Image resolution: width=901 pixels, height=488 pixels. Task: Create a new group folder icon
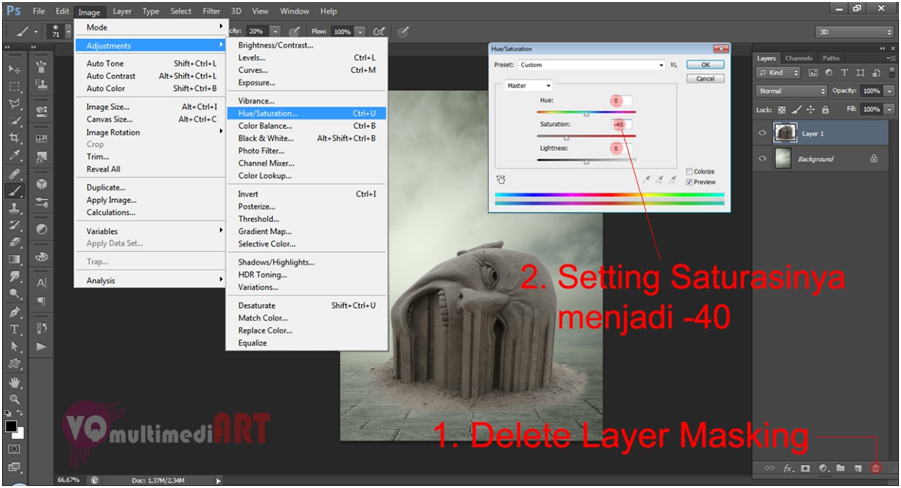point(841,468)
